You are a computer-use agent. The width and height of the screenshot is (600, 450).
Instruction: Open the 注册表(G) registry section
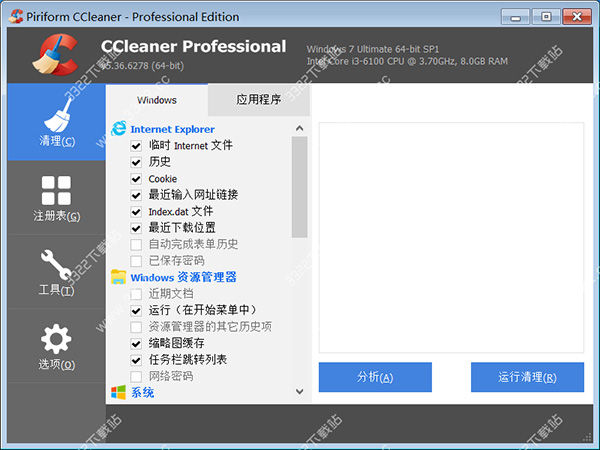point(56,197)
